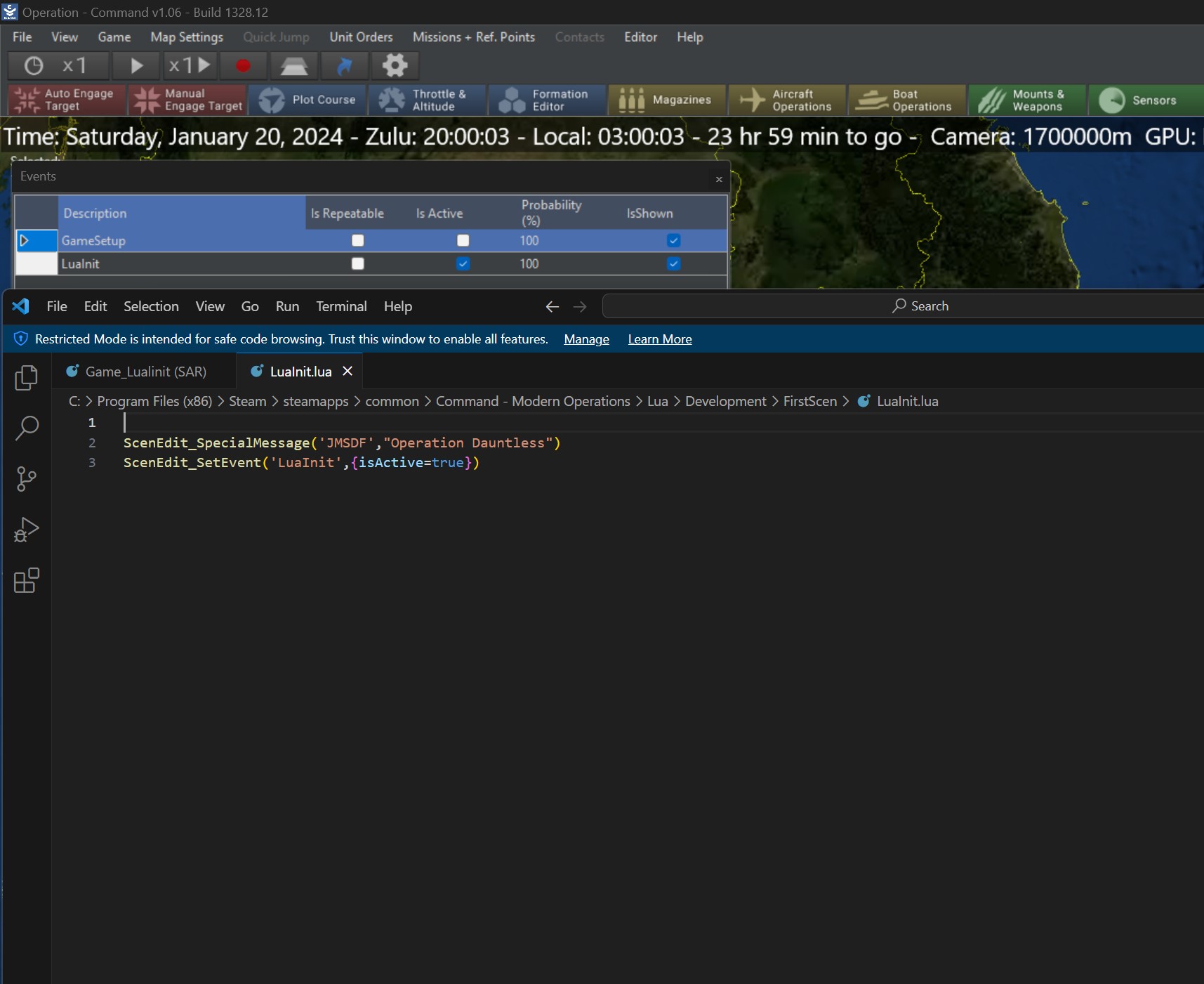
Task: Click the FirstScen breadcrumb folder
Action: pos(810,401)
